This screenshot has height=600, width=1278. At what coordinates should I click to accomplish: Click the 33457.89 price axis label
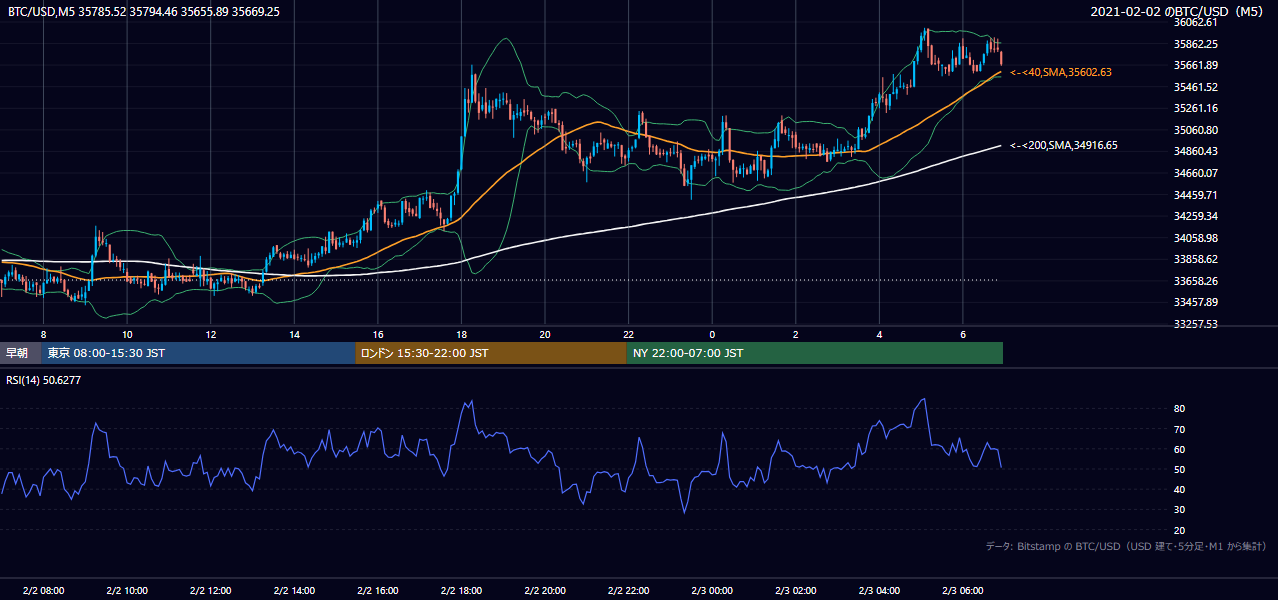pos(1196,302)
